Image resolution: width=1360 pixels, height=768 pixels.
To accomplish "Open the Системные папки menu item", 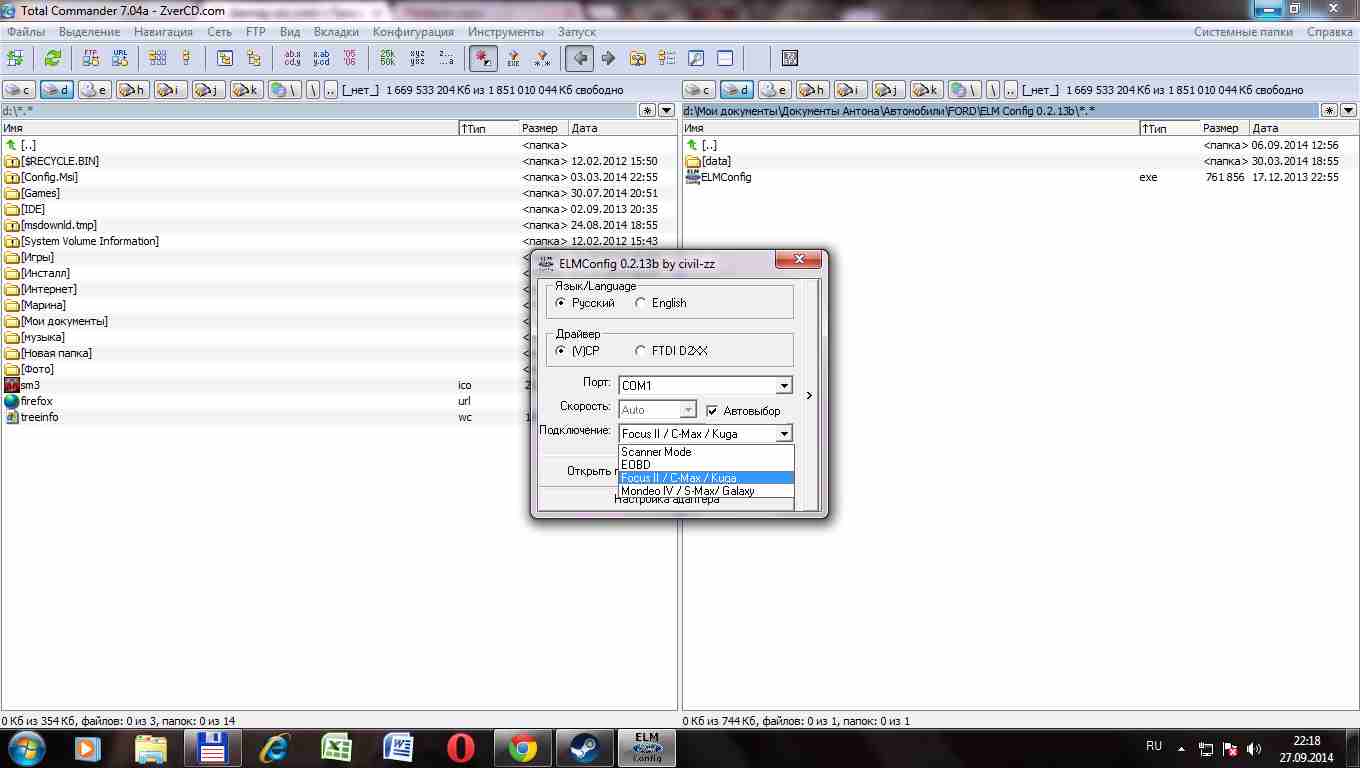I will coord(1243,32).
